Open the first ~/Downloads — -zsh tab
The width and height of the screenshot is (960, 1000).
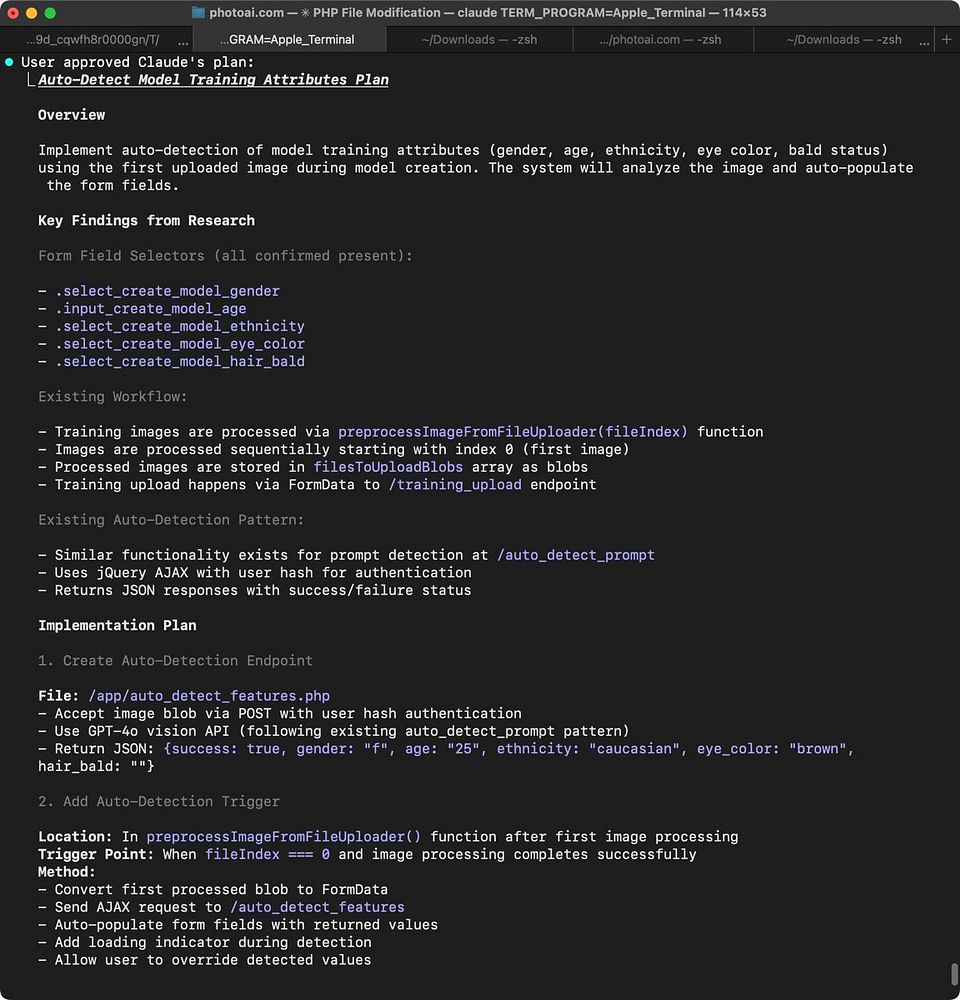(x=479, y=40)
